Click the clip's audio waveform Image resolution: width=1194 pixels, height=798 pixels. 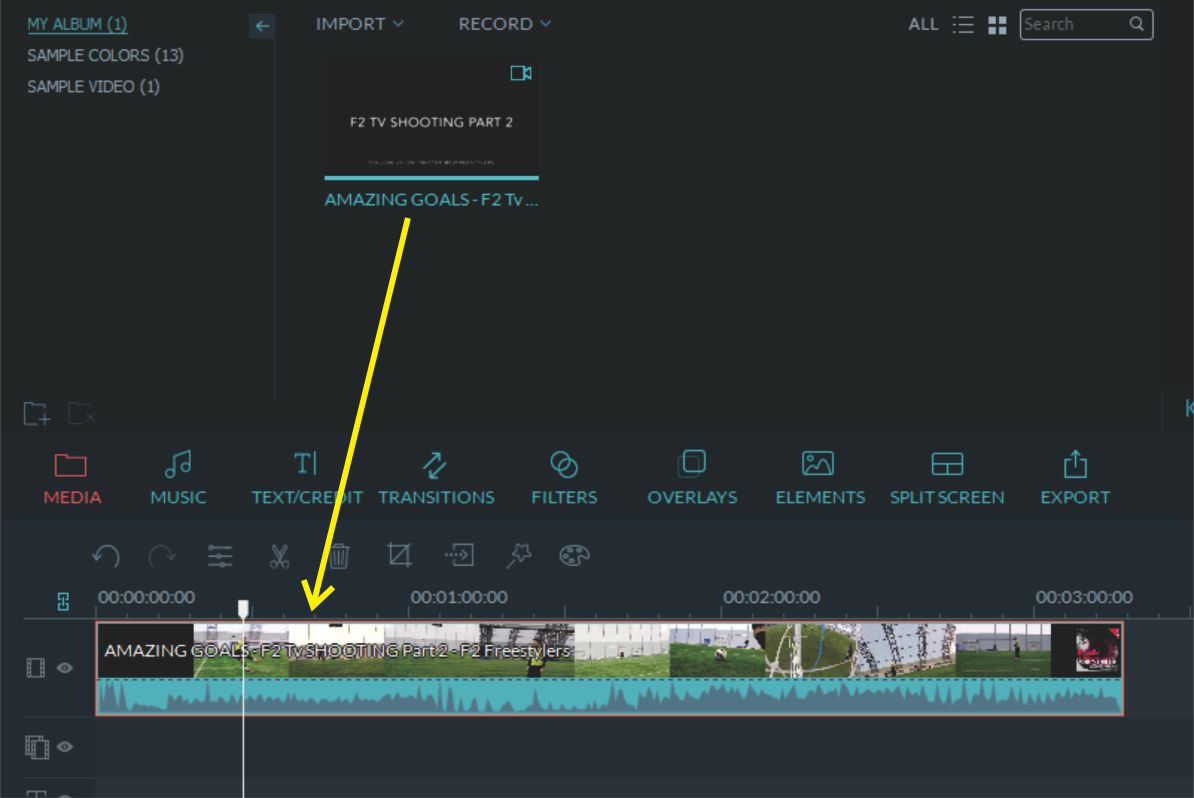pos(609,696)
